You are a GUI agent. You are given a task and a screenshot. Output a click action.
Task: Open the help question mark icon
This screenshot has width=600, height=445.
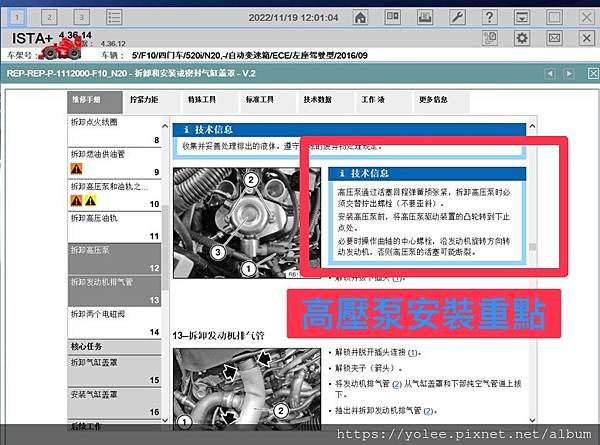point(489,17)
